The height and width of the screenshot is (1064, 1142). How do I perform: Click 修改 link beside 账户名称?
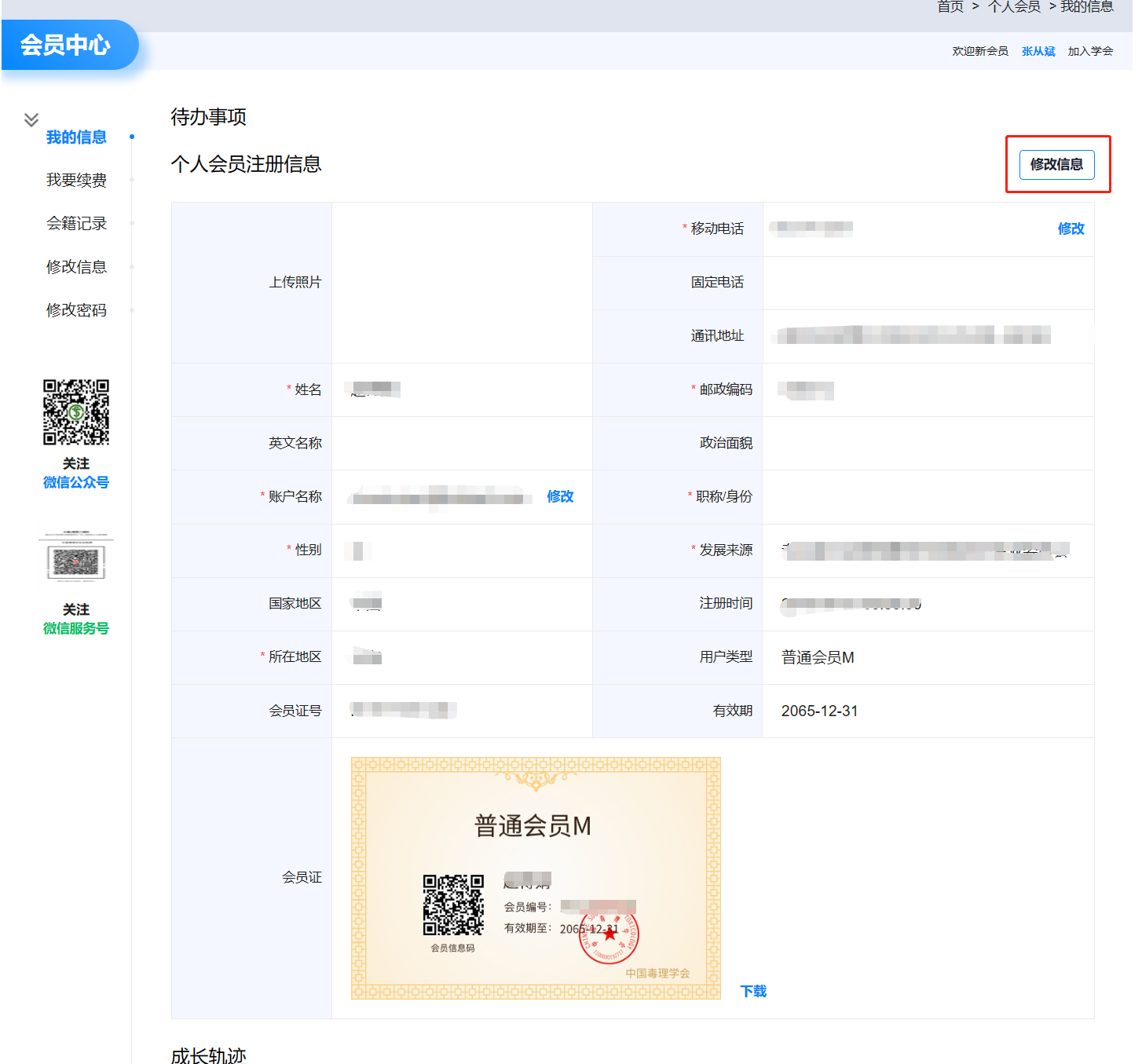click(560, 496)
